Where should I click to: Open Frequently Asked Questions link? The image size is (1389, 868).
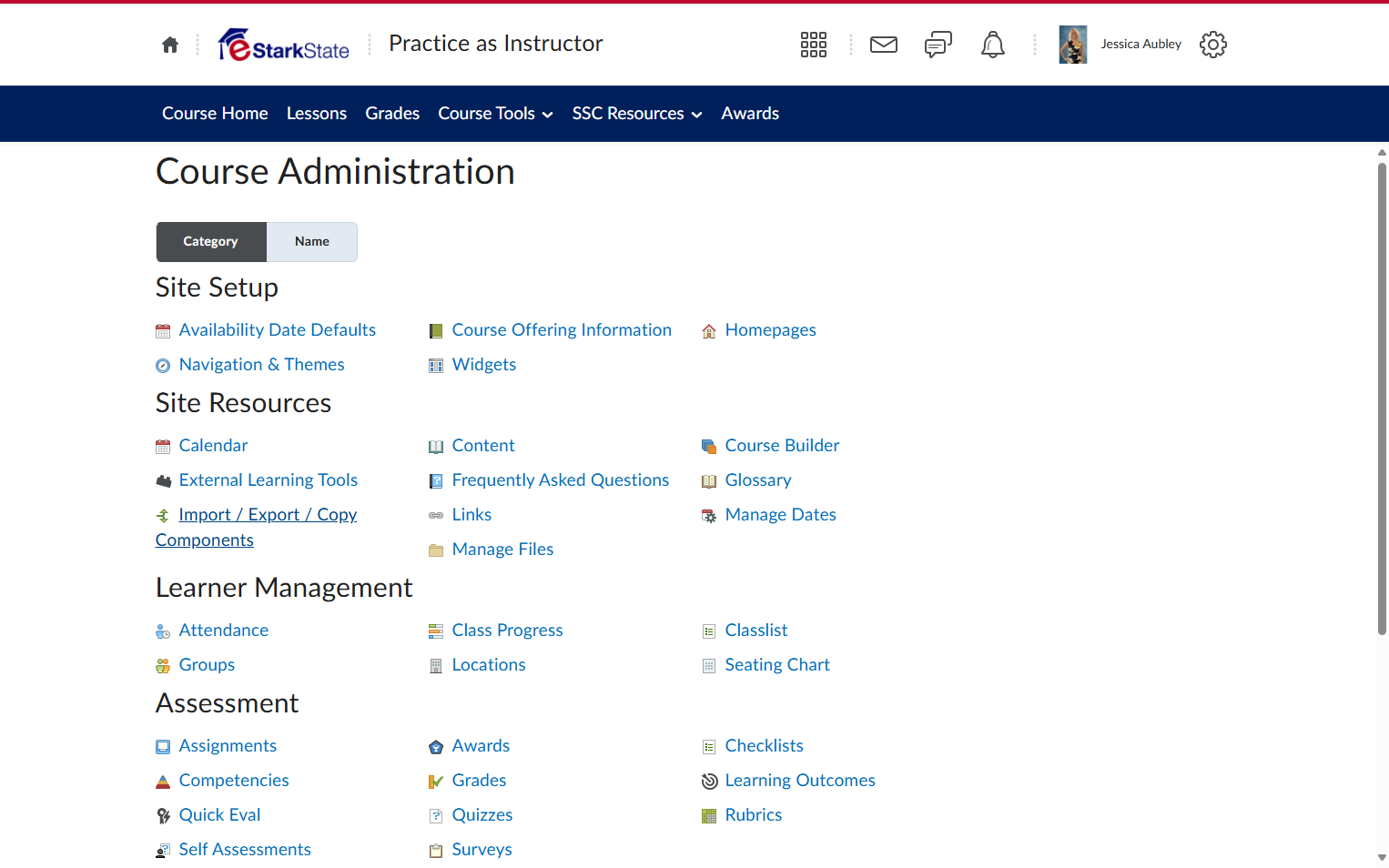point(561,480)
